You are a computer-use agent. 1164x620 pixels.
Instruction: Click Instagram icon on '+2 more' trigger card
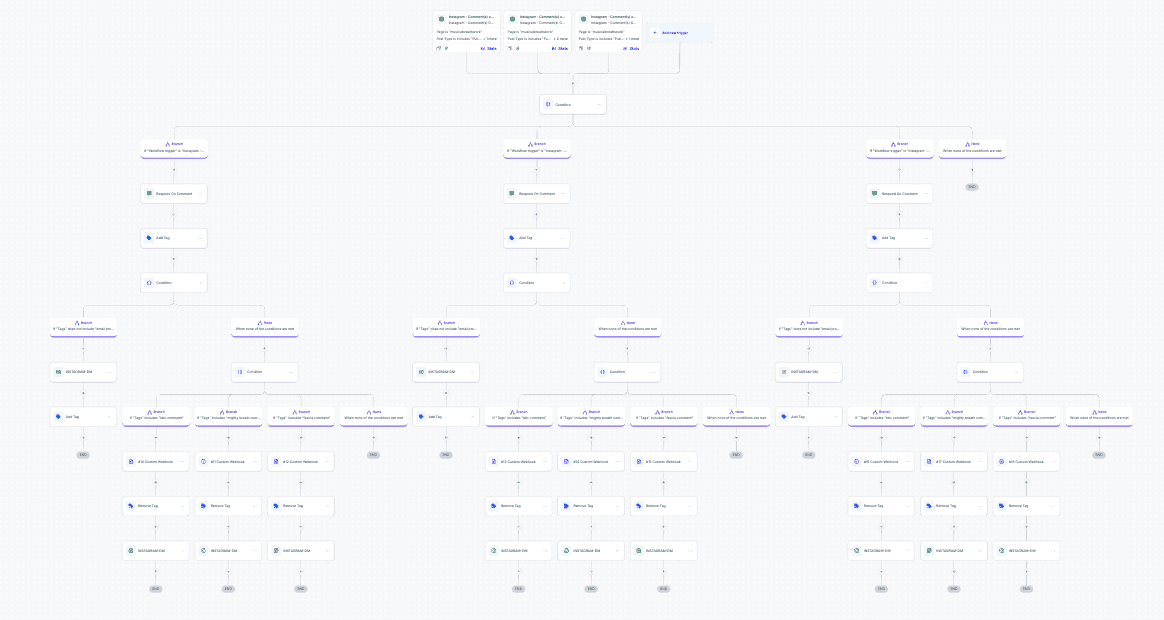point(512,19)
